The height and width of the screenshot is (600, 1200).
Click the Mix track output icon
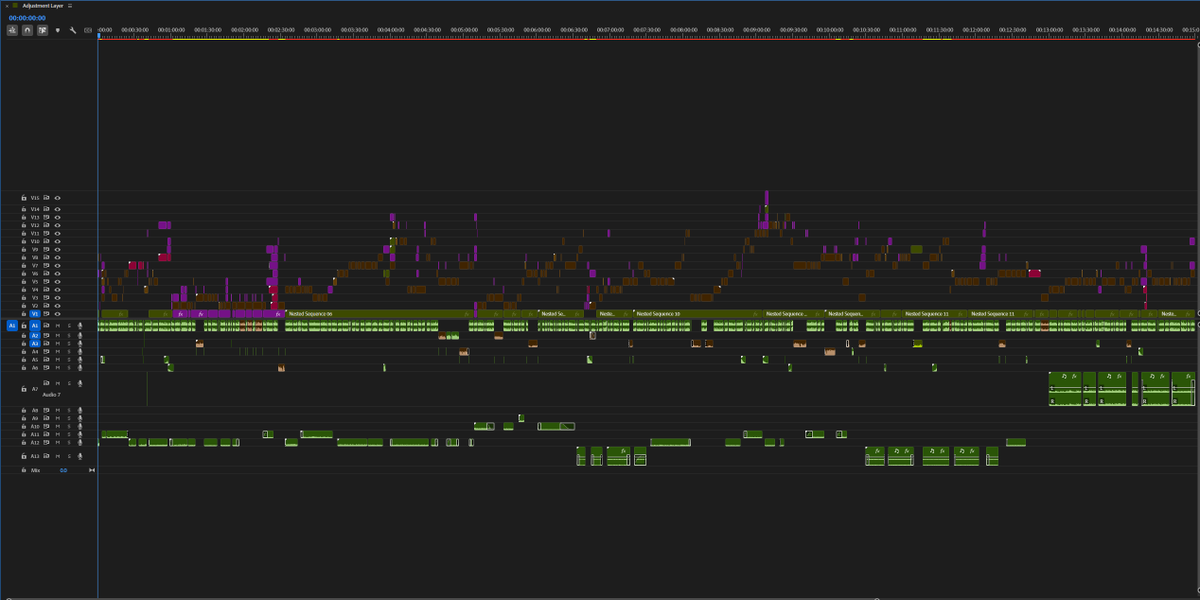[92, 470]
